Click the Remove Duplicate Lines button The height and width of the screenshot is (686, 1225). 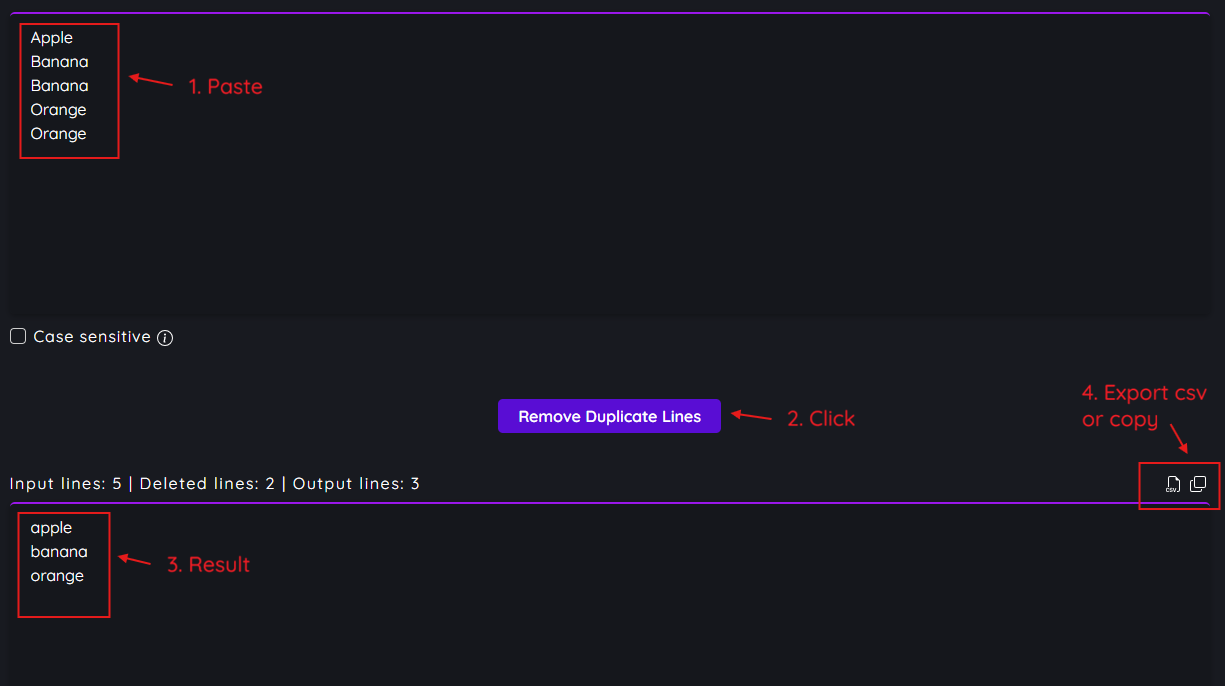point(609,416)
